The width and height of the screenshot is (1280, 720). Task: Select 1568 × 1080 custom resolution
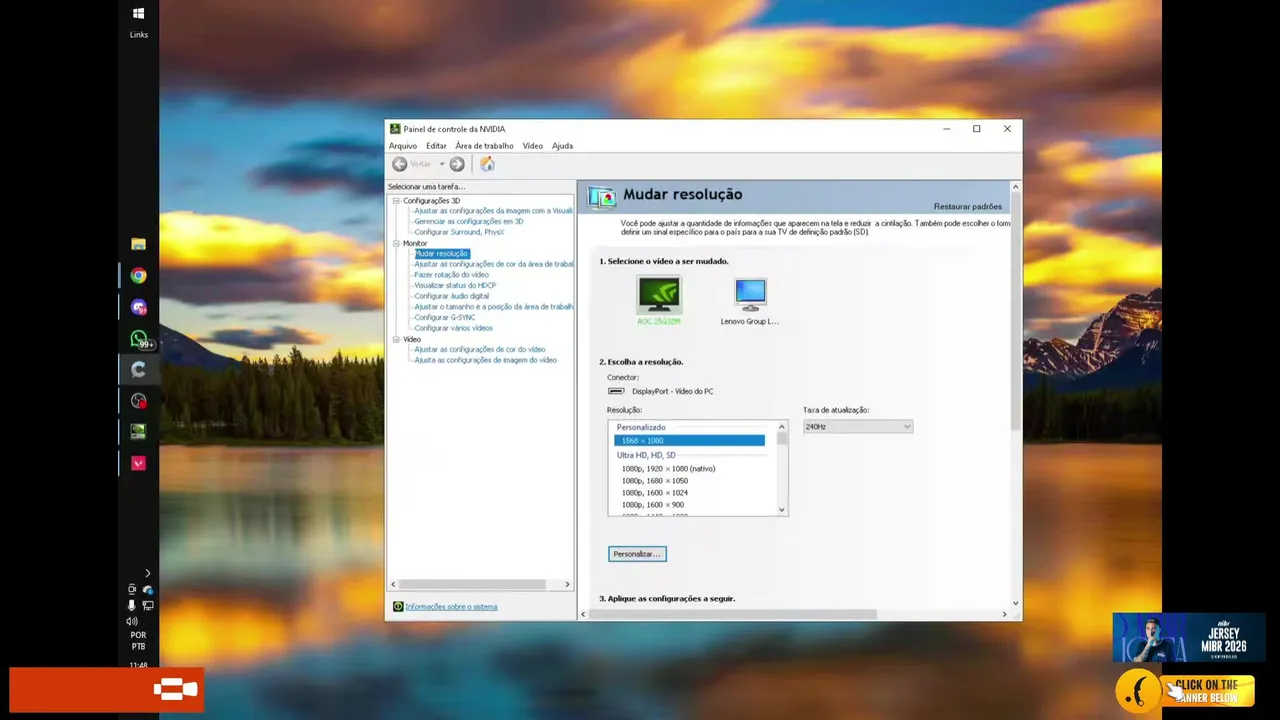click(x=689, y=441)
